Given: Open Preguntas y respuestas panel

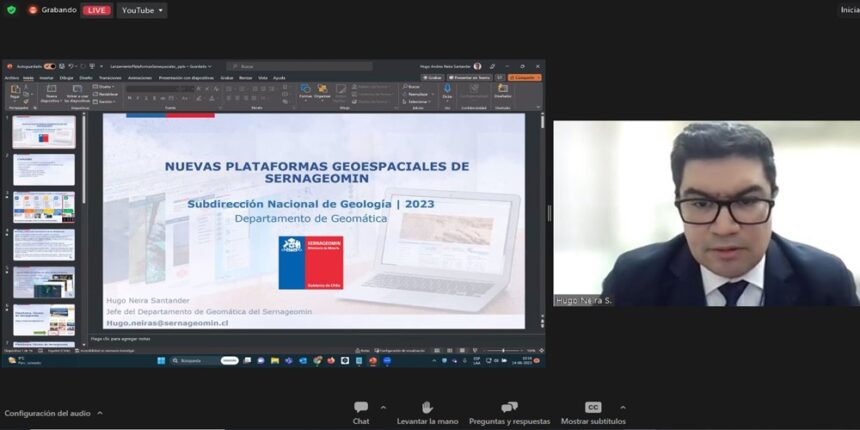Looking at the screenshot, I should tap(509, 408).
